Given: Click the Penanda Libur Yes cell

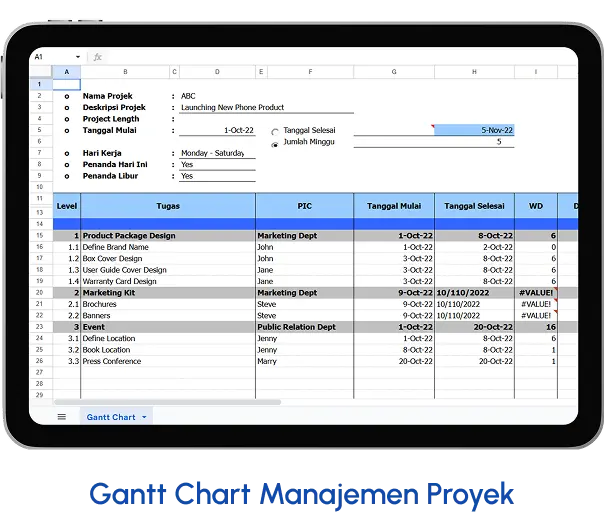Looking at the screenshot, I should pyautogui.click(x=217, y=176).
